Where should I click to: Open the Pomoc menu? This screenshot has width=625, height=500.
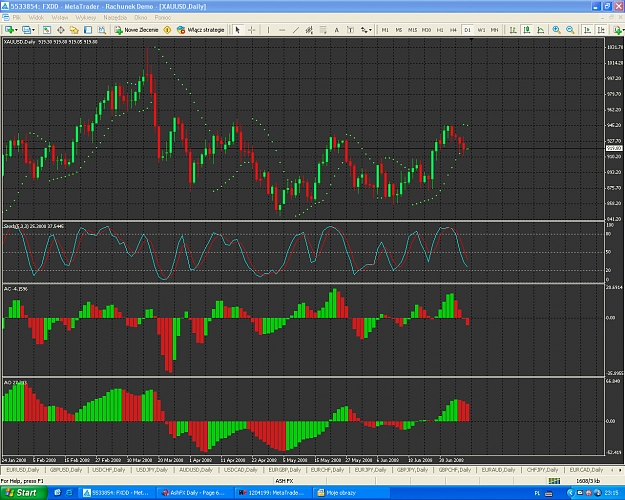[163, 18]
